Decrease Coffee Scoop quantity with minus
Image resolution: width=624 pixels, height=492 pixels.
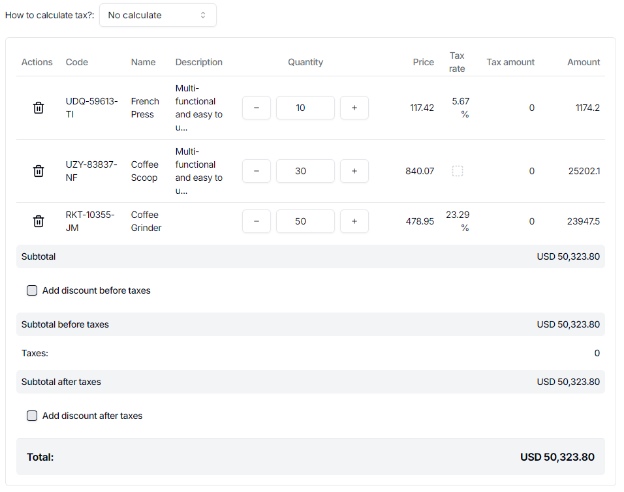[x=256, y=171]
